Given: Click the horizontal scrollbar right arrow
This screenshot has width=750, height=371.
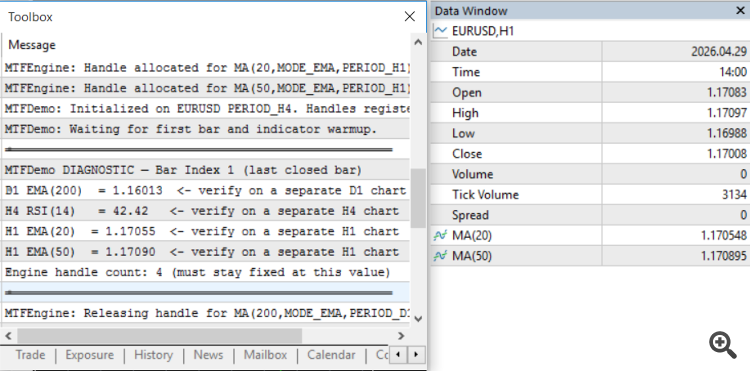Looking at the screenshot, I should pyautogui.click(x=401, y=336).
